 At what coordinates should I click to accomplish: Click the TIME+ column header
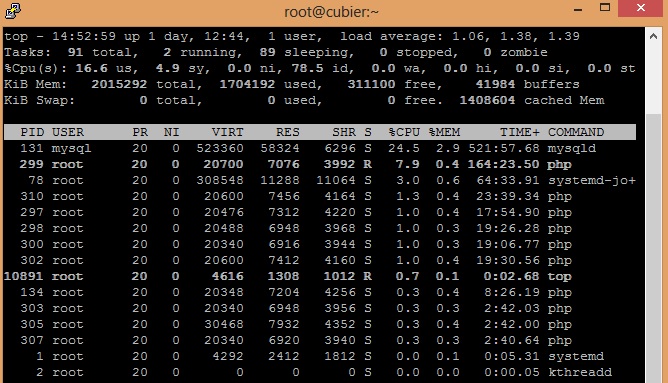(520, 132)
